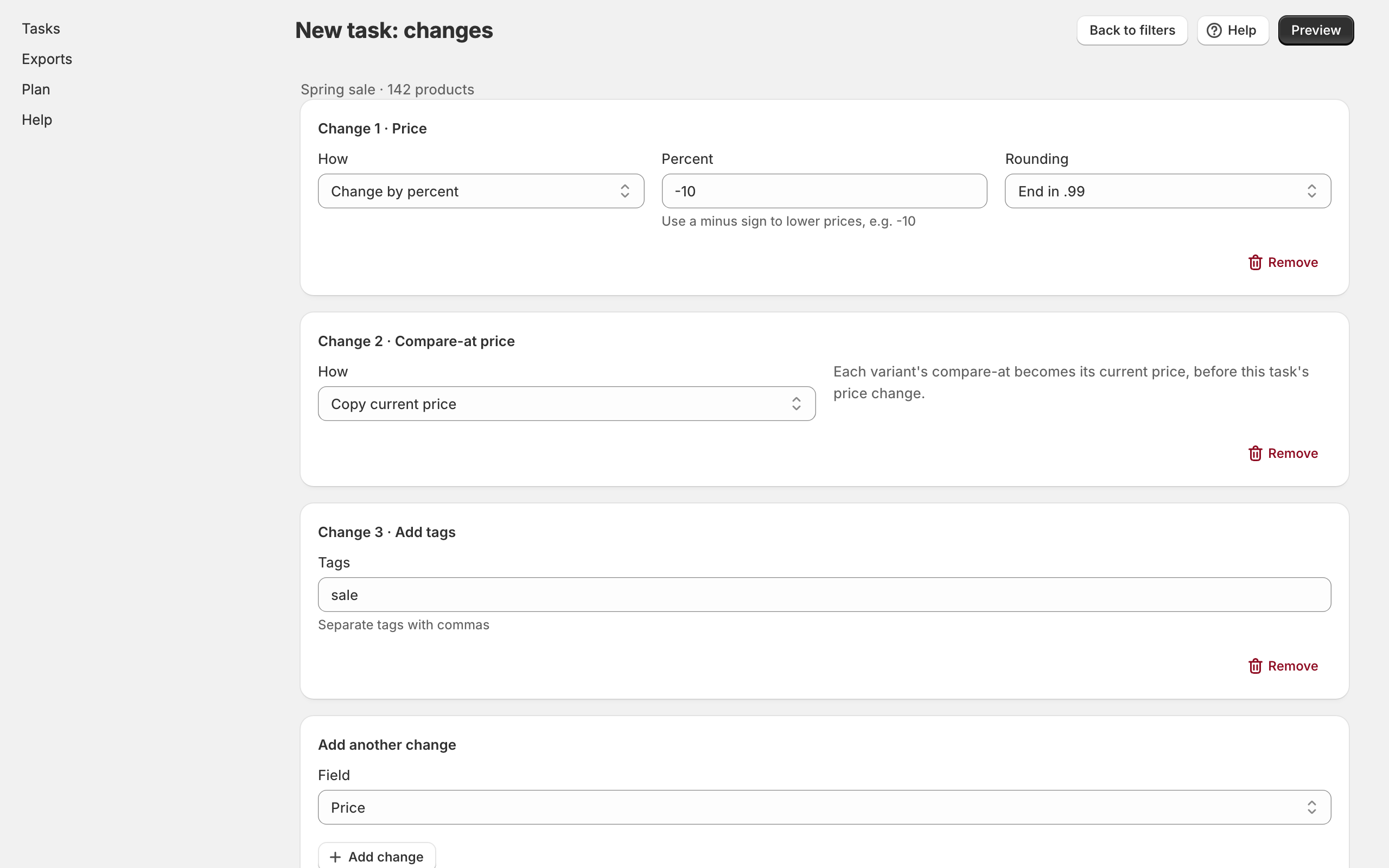Click the Spring sale · 142 products text

point(387,90)
